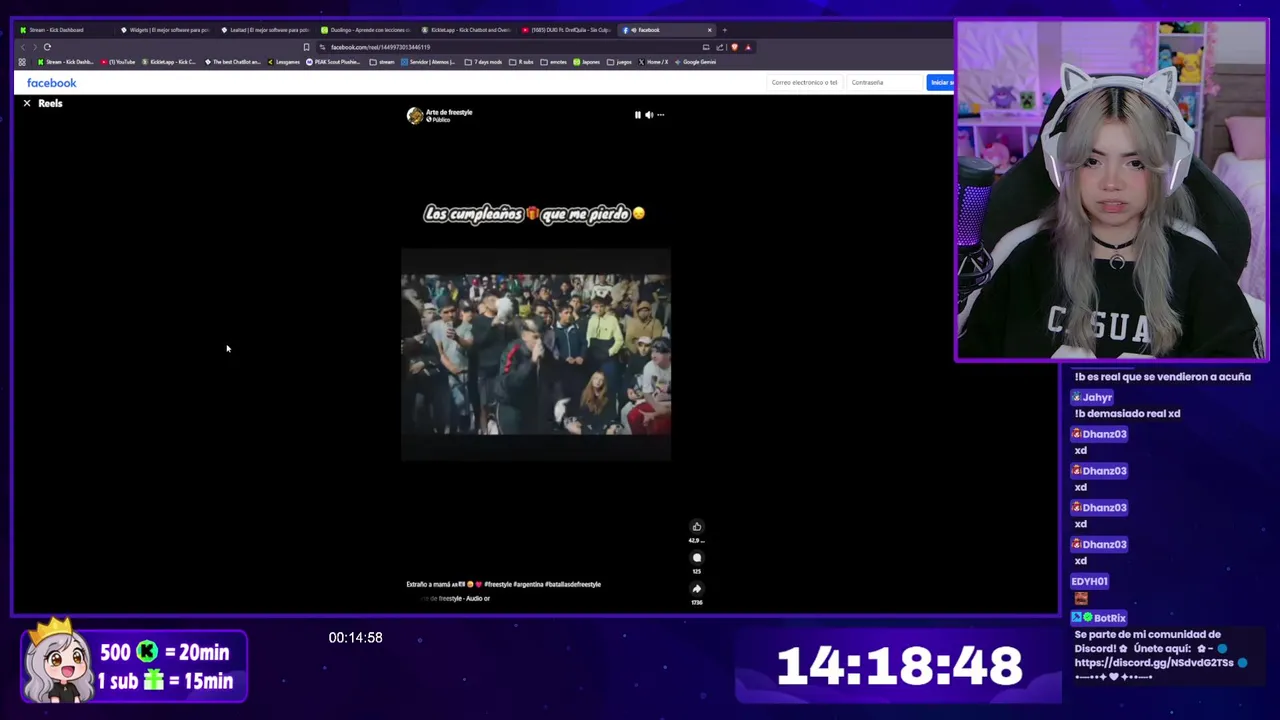Reload the page with the refresh icon

coord(47,47)
